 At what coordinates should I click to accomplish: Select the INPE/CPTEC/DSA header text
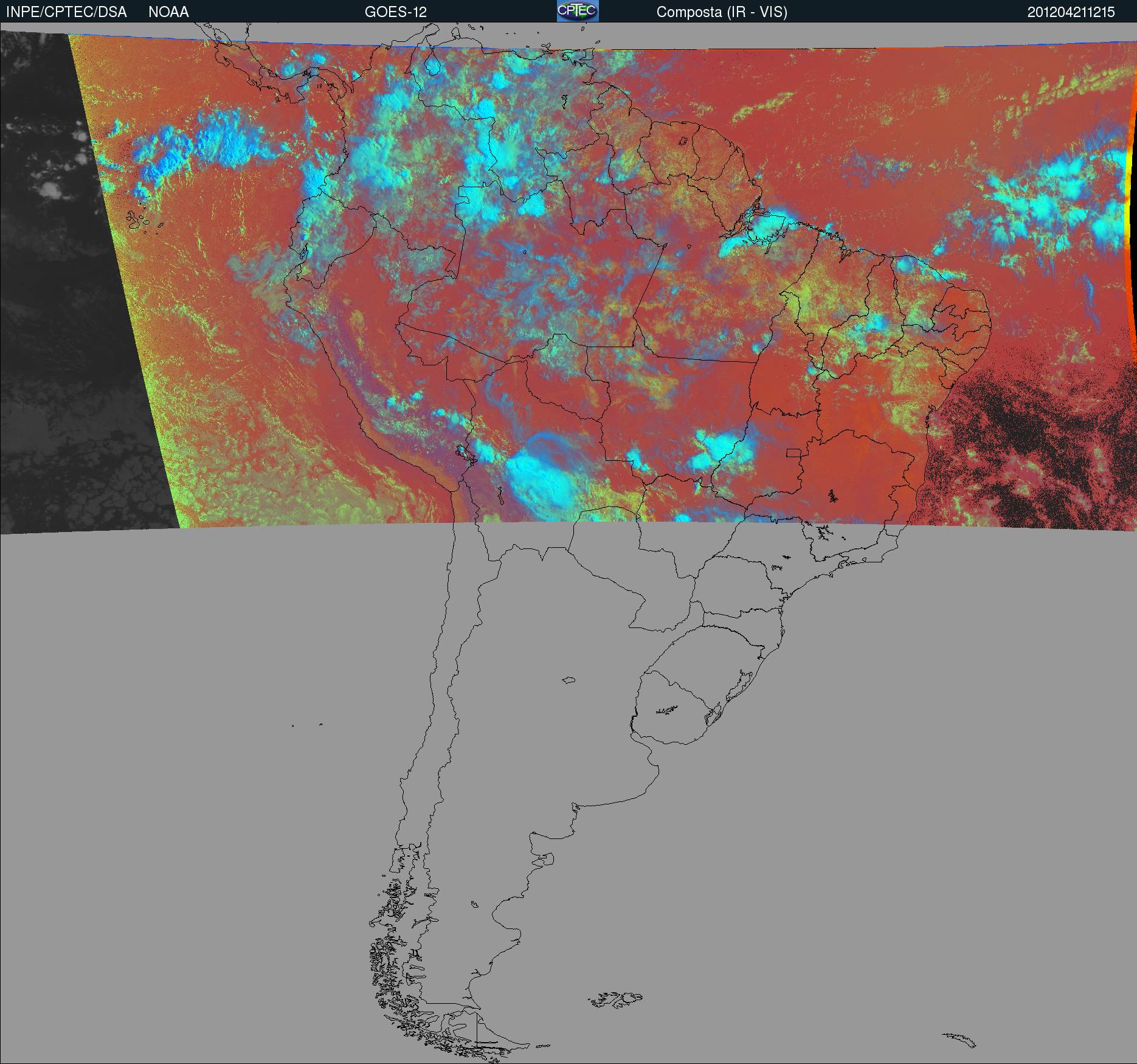[x=66, y=12]
